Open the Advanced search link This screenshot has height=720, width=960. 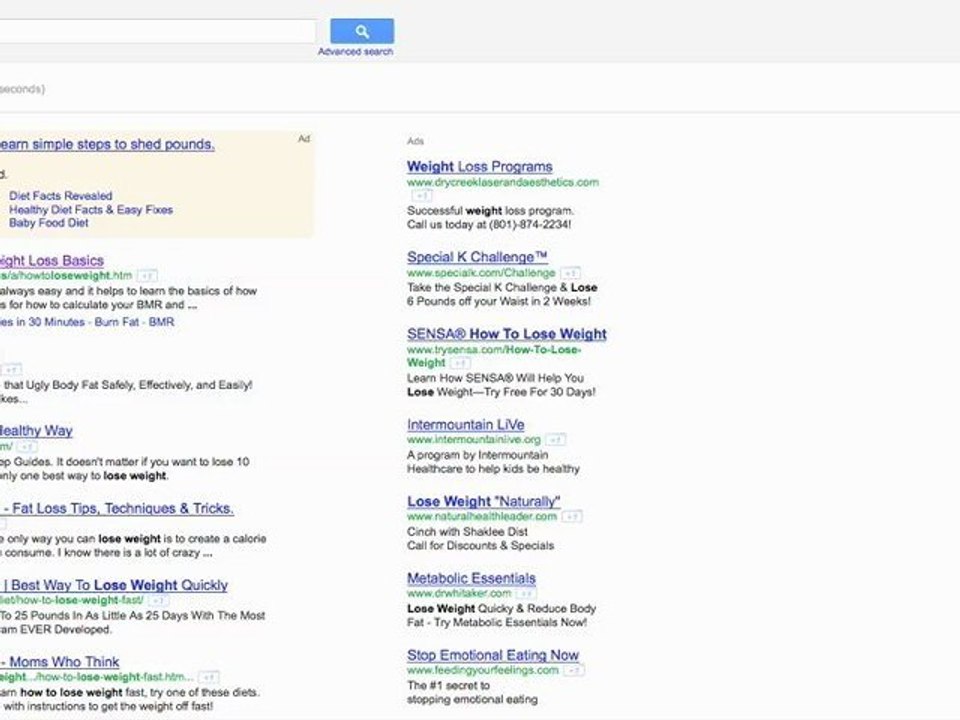tap(356, 51)
